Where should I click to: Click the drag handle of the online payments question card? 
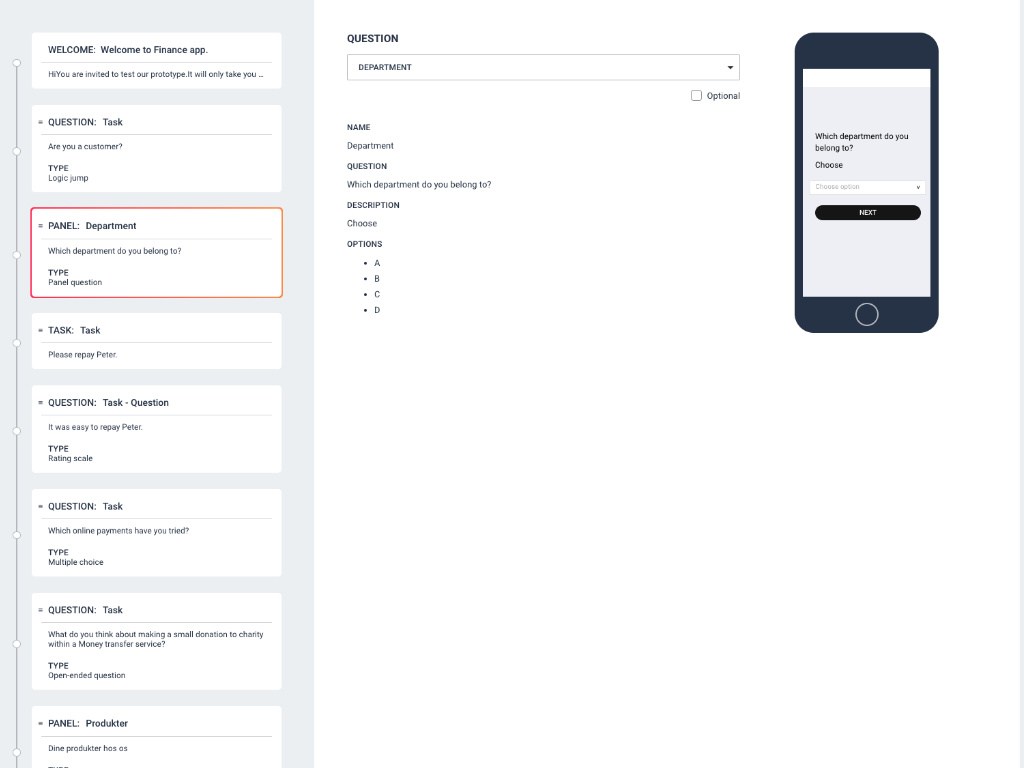click(x=40, y=507)
